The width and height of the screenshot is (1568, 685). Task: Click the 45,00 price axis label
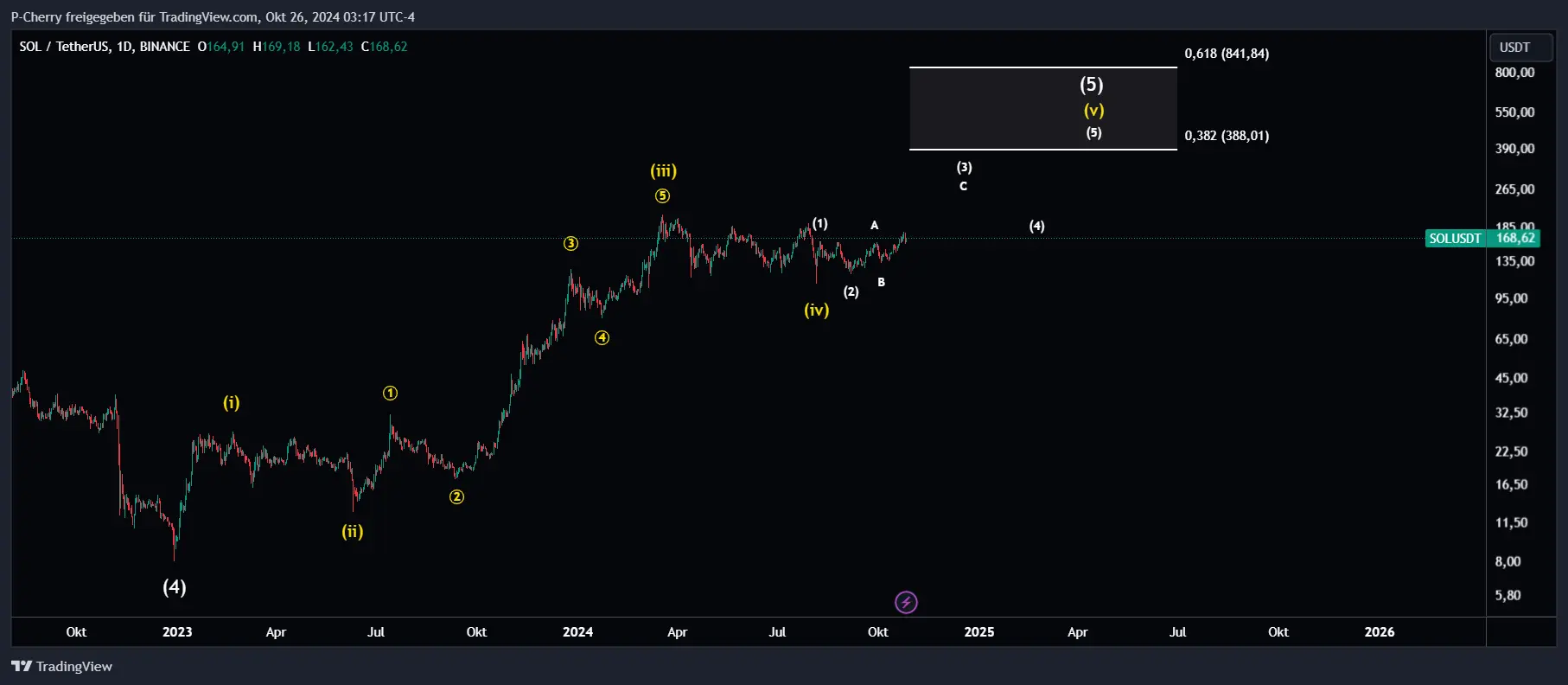coord(1512,378)
